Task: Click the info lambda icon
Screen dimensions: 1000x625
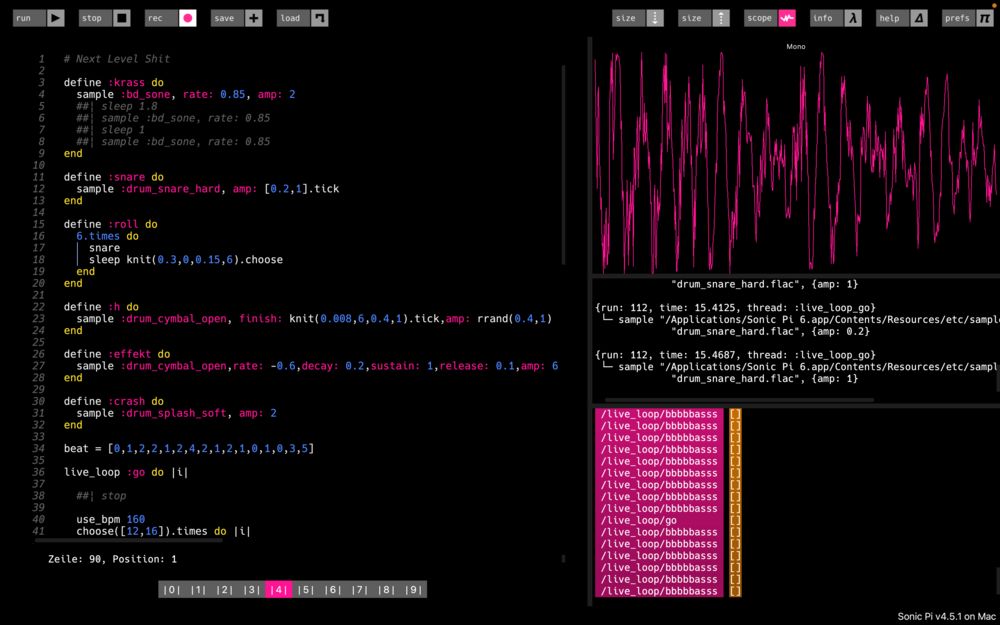Action: point(852,18)
